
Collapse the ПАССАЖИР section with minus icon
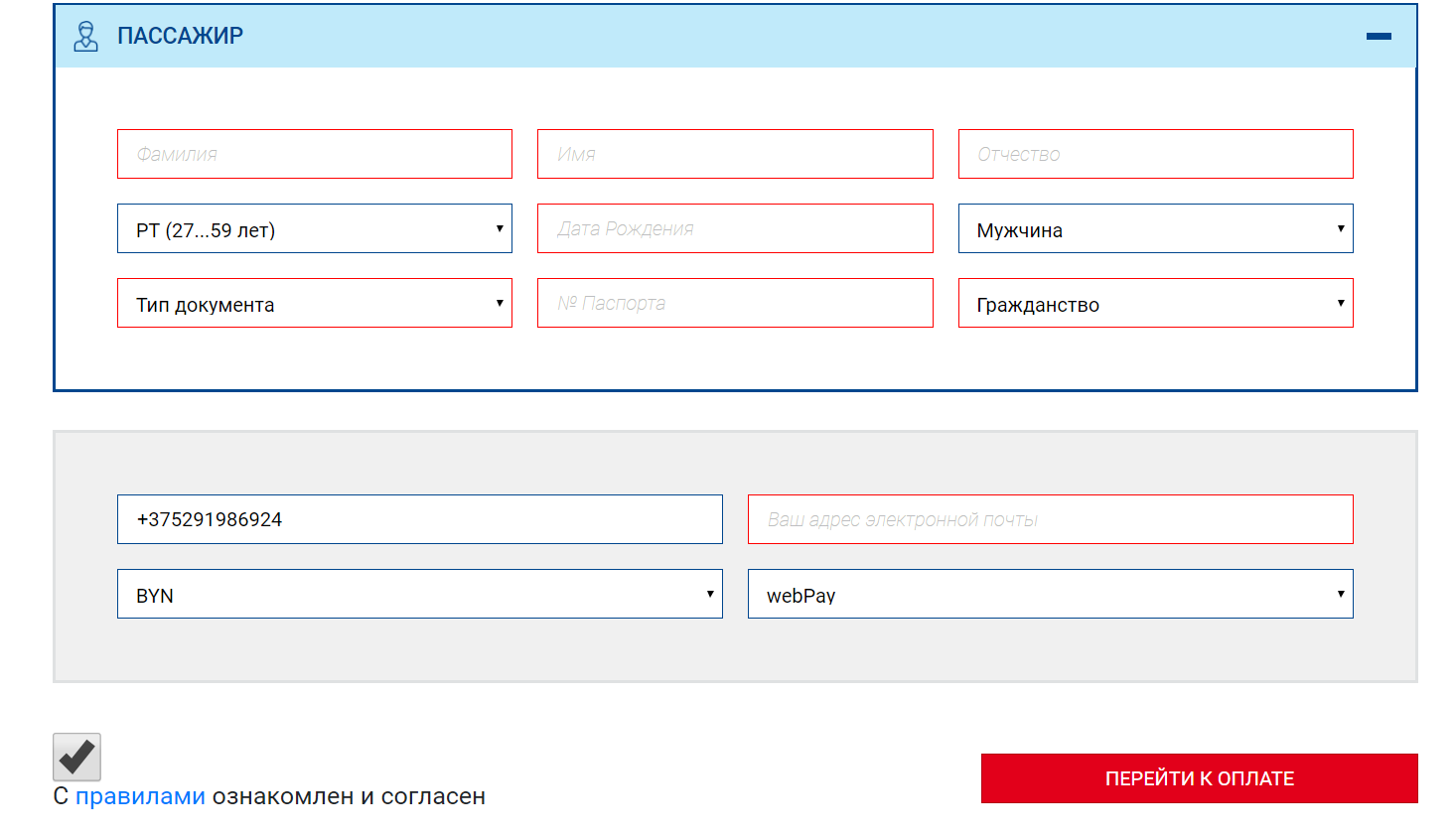pyautogui.click(x=1379, y=36)
